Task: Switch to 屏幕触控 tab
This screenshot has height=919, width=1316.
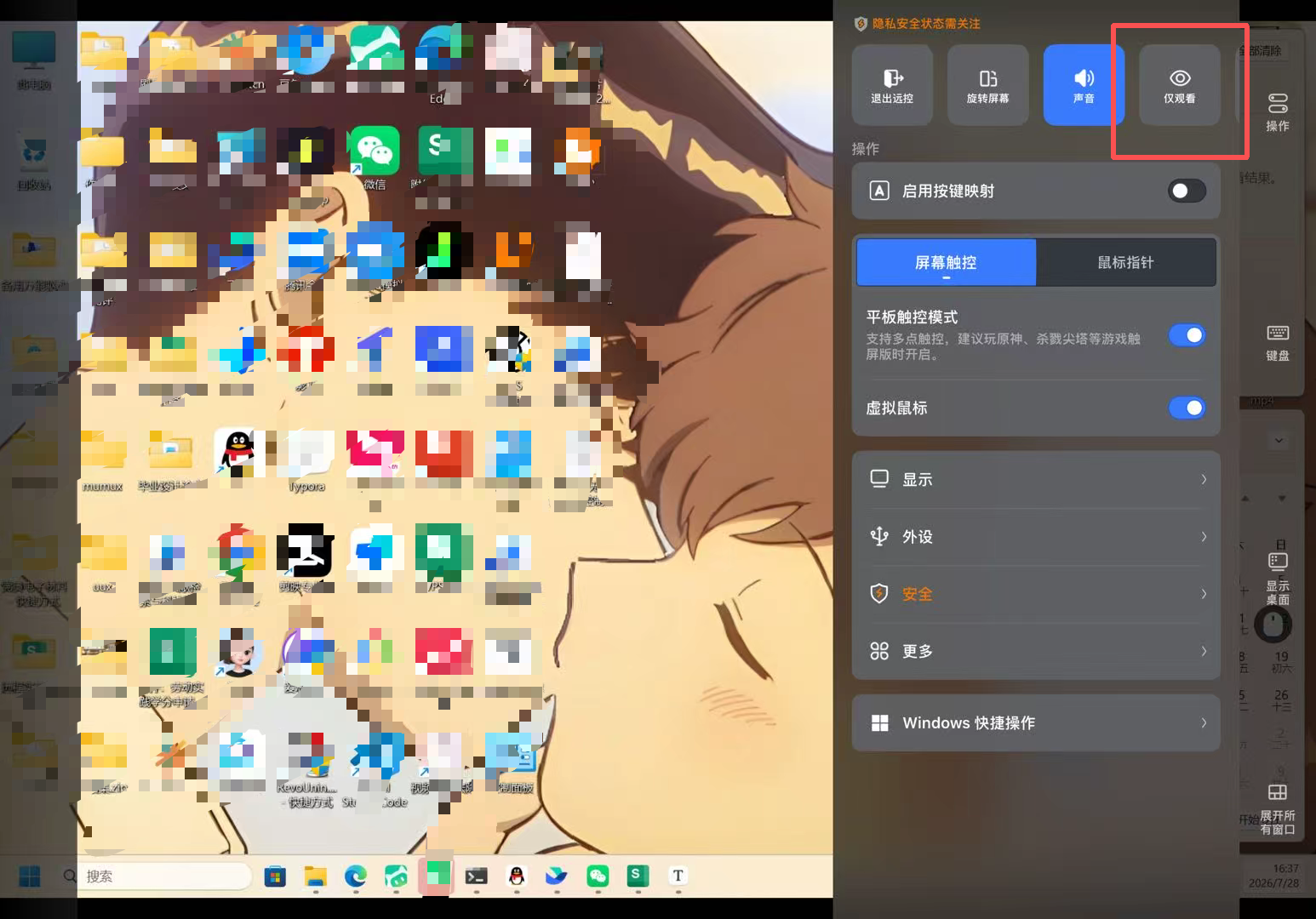Action: point(946,262)
